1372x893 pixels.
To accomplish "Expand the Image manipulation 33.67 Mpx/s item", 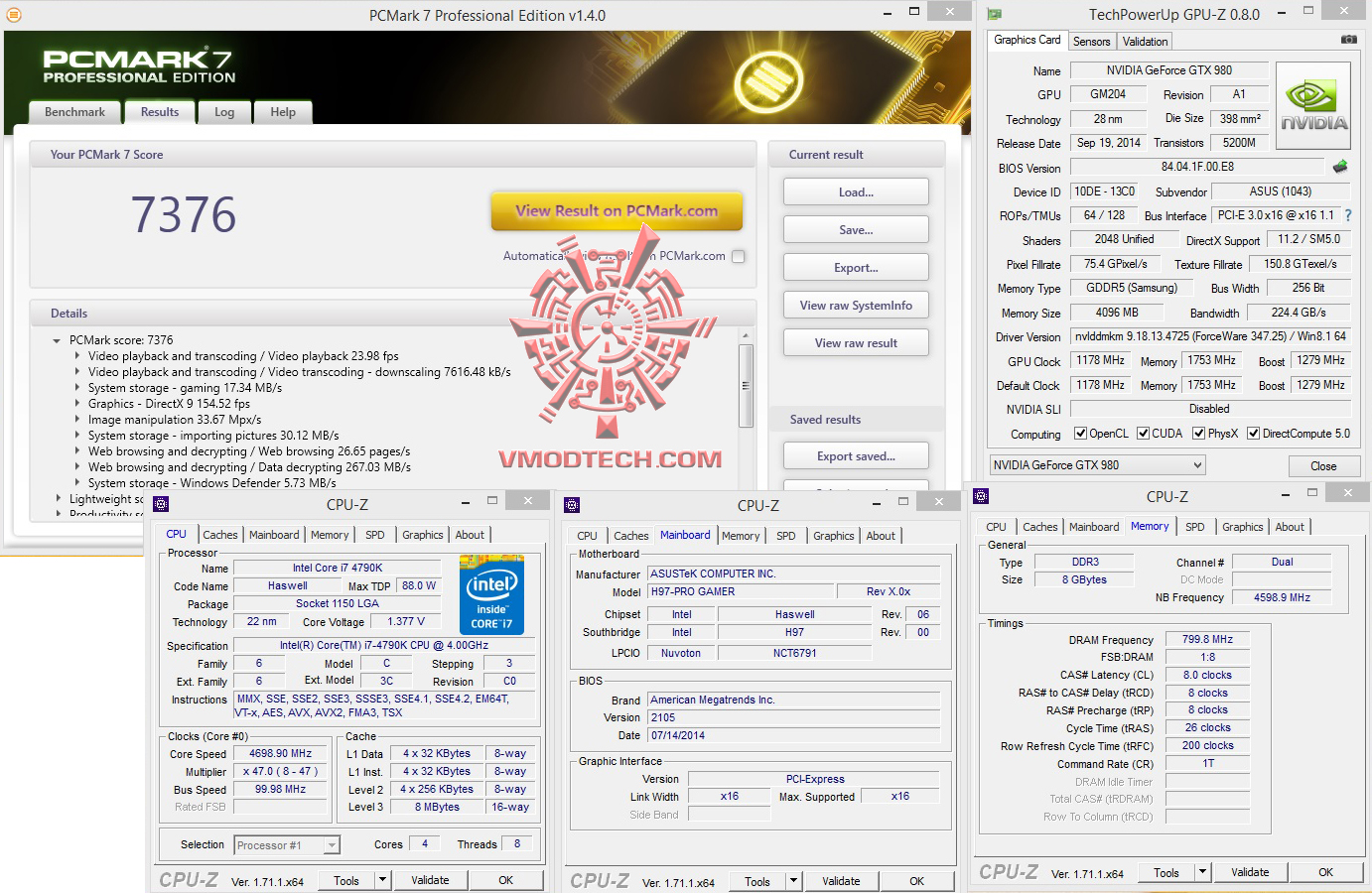I will coord(76,420).
